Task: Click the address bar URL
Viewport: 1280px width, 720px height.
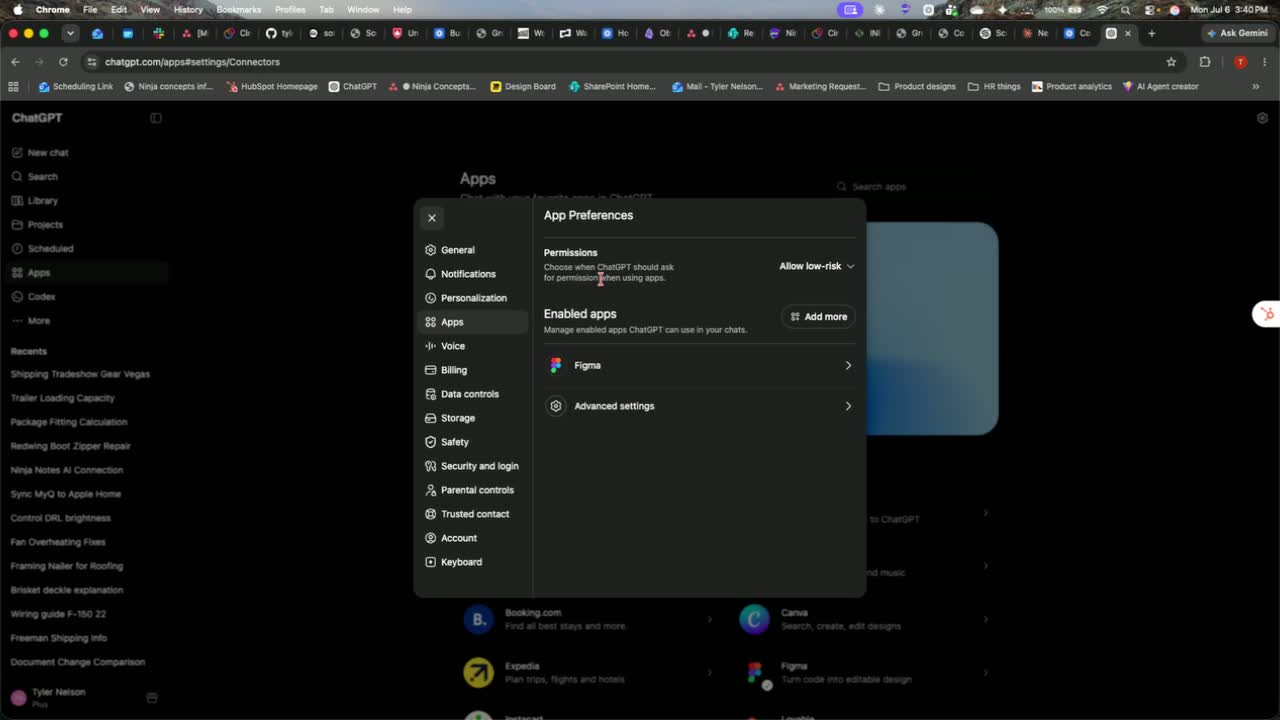Action: pyautogui.click(x=192, y=62)
